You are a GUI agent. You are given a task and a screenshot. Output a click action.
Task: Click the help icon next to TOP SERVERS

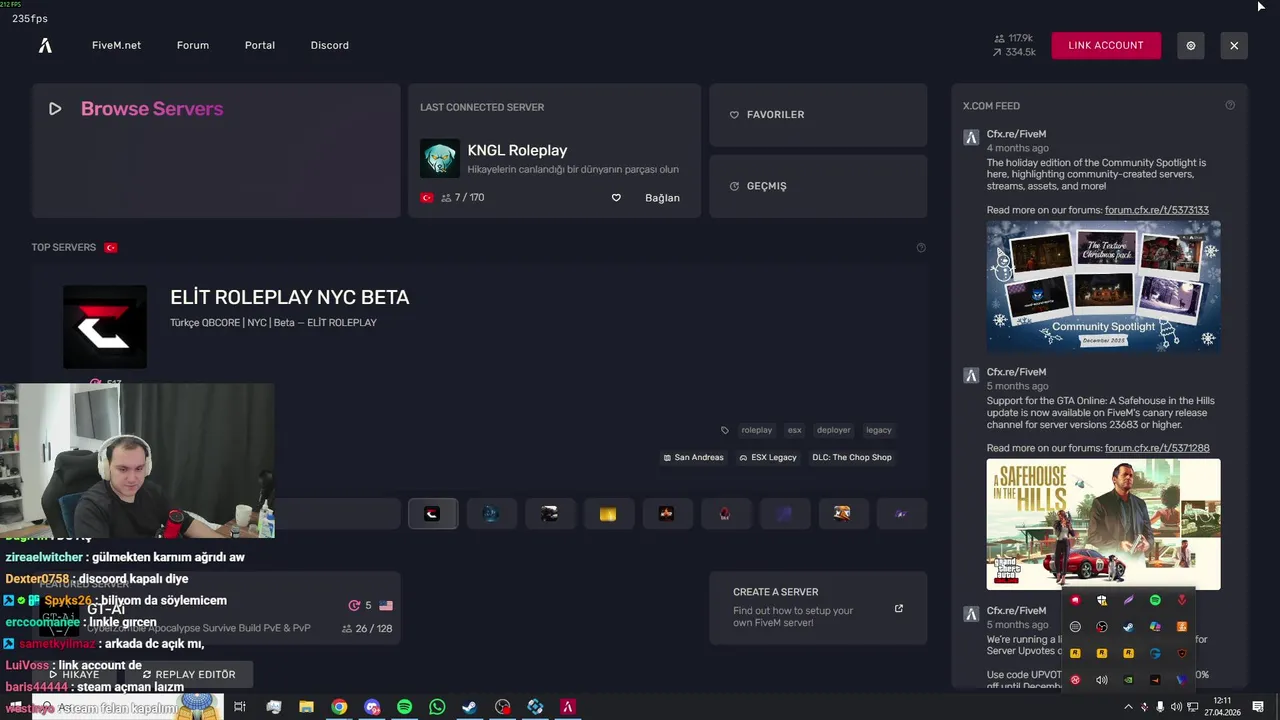[x=921, y=247]
